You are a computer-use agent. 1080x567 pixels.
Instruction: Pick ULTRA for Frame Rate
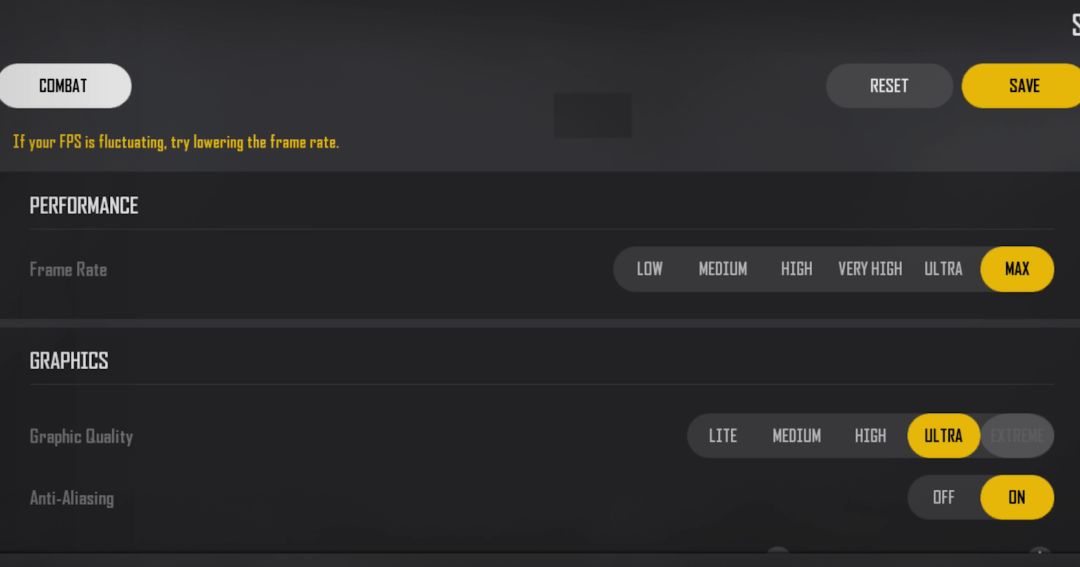[x=943, y=269]
